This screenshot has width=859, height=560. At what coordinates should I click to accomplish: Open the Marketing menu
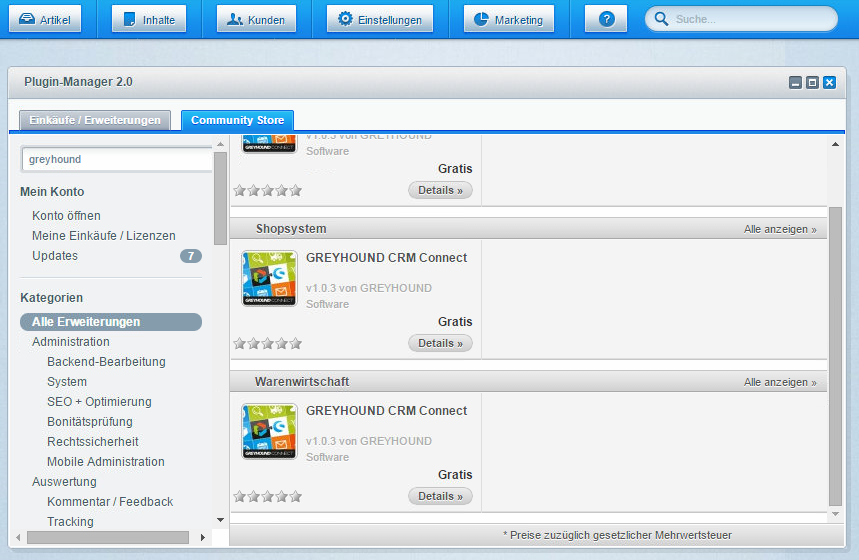point(508,19)
